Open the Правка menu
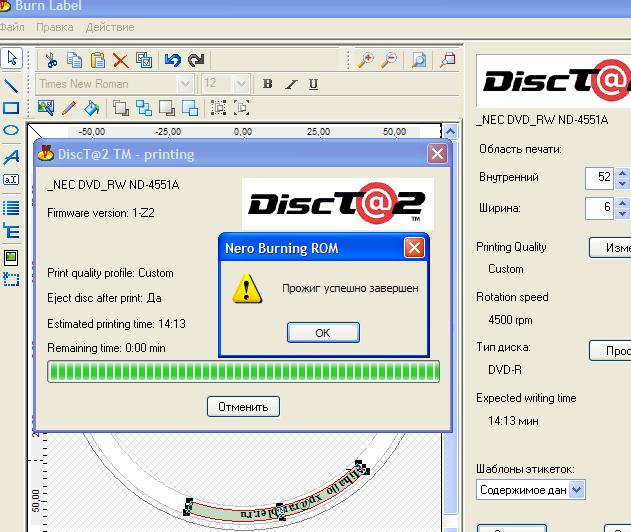This screenshot has height=532, width=631. pos(54,27)
